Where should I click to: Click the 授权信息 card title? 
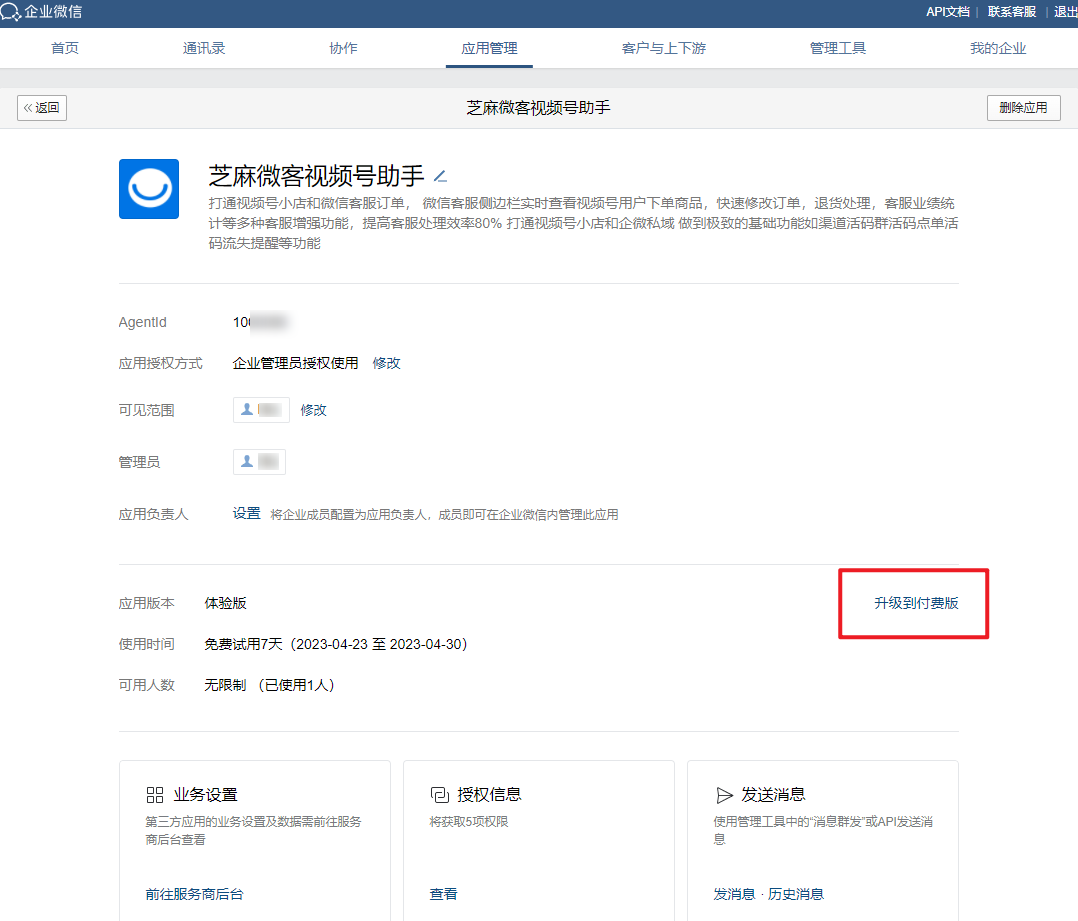pyautogui.click(x=489, y=795)
